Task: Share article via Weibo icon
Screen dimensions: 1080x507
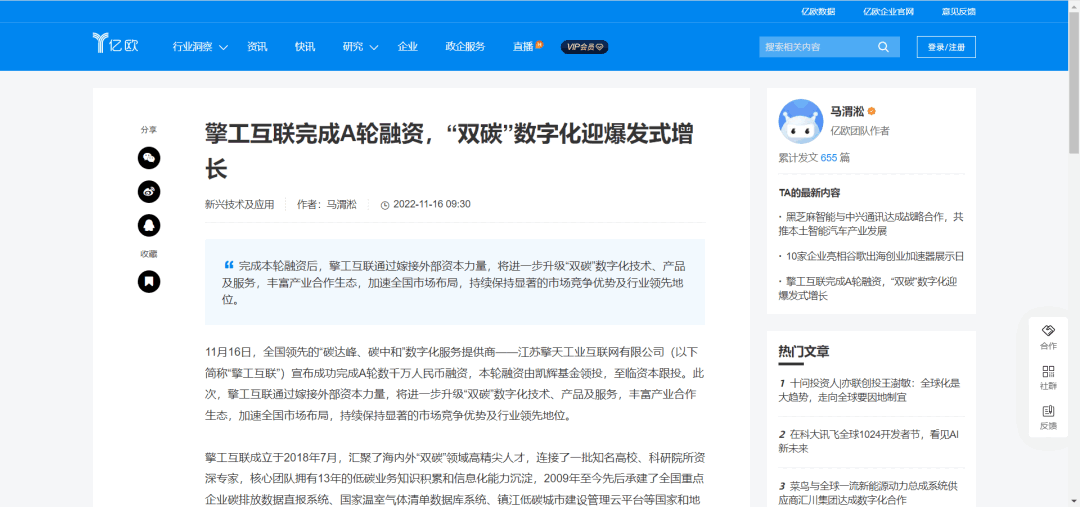Action: click(x=149, y=191)
